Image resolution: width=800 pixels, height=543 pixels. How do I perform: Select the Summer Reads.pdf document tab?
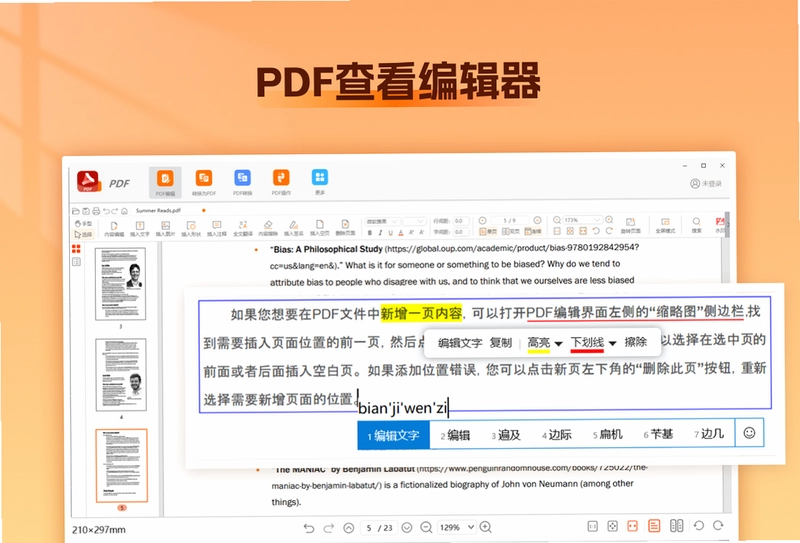[158, 210]
